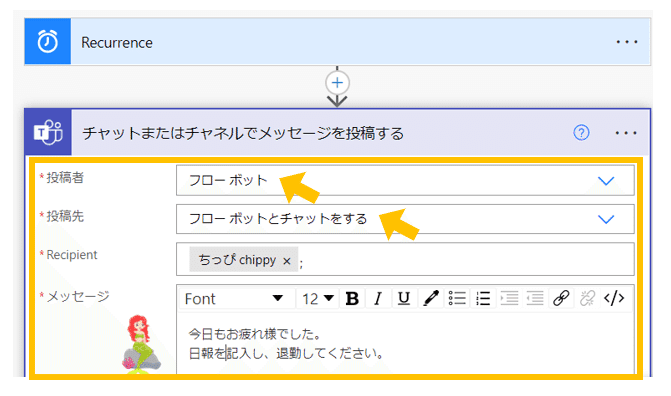Image resolution: width=671 pixels, height=396 pixels.
Task: Click the text 今日もお疲れ様でした。
Action: pyautogui.click(x=255, y=333)
